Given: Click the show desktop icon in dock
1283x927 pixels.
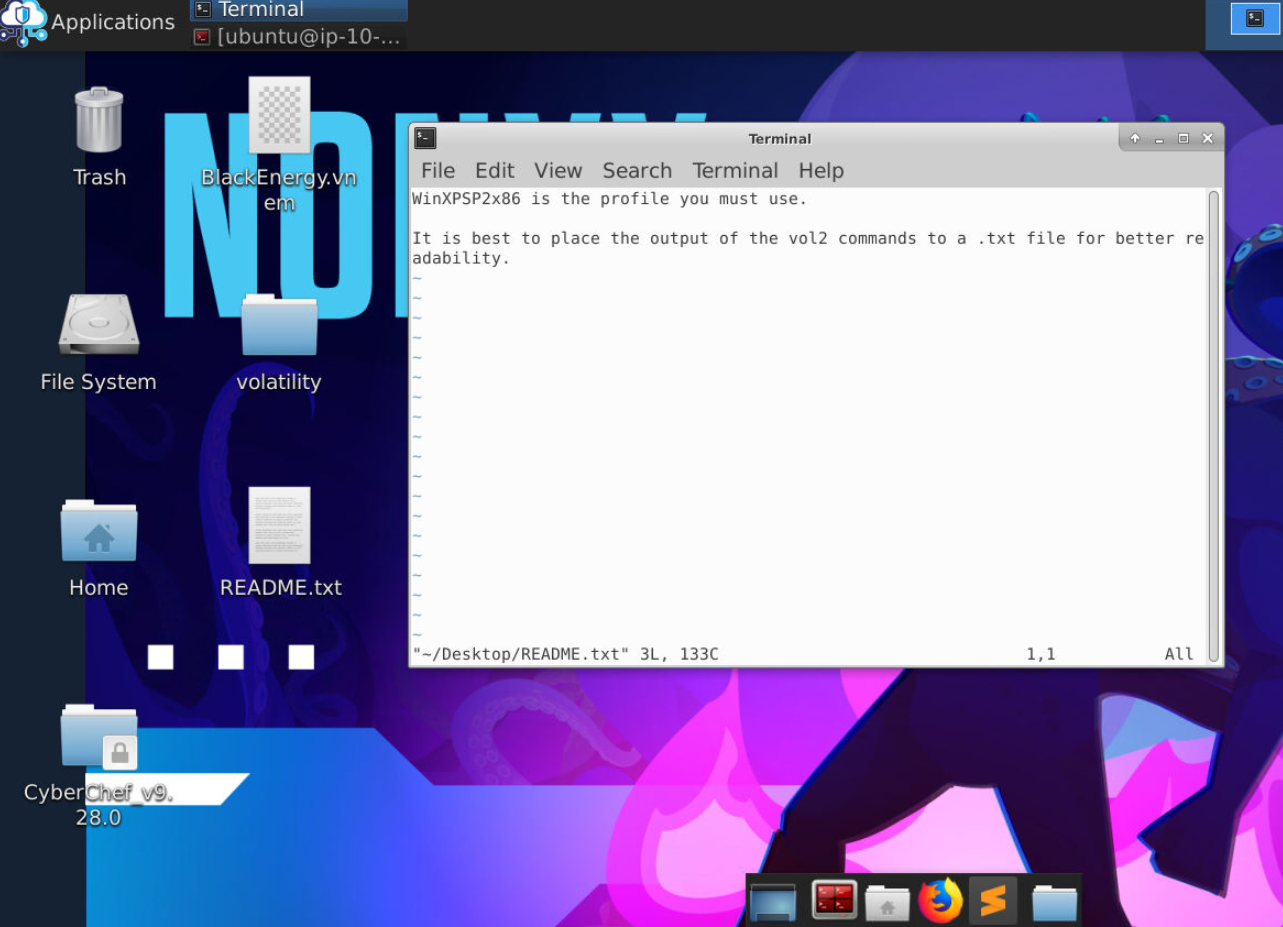Looking at the screenshot, I should point(773,902).
